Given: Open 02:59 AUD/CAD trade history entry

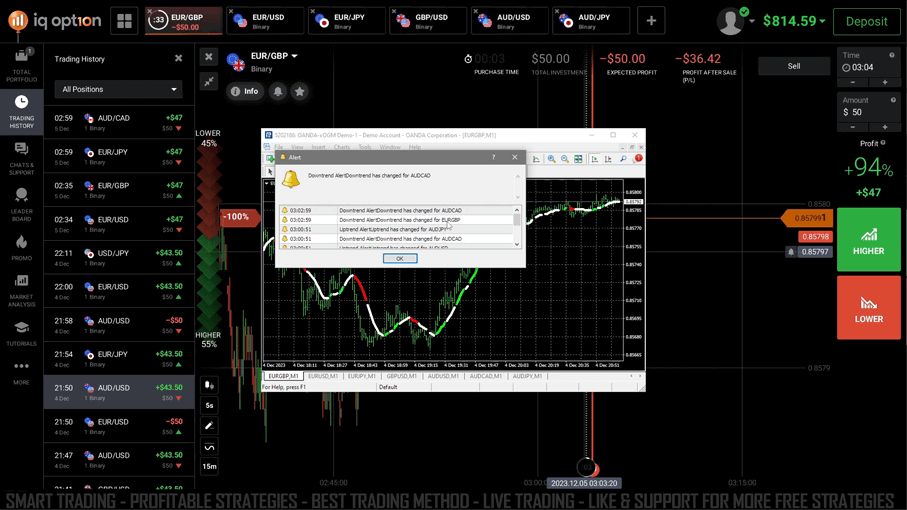Looking at the screenshot, I should 119,122.
